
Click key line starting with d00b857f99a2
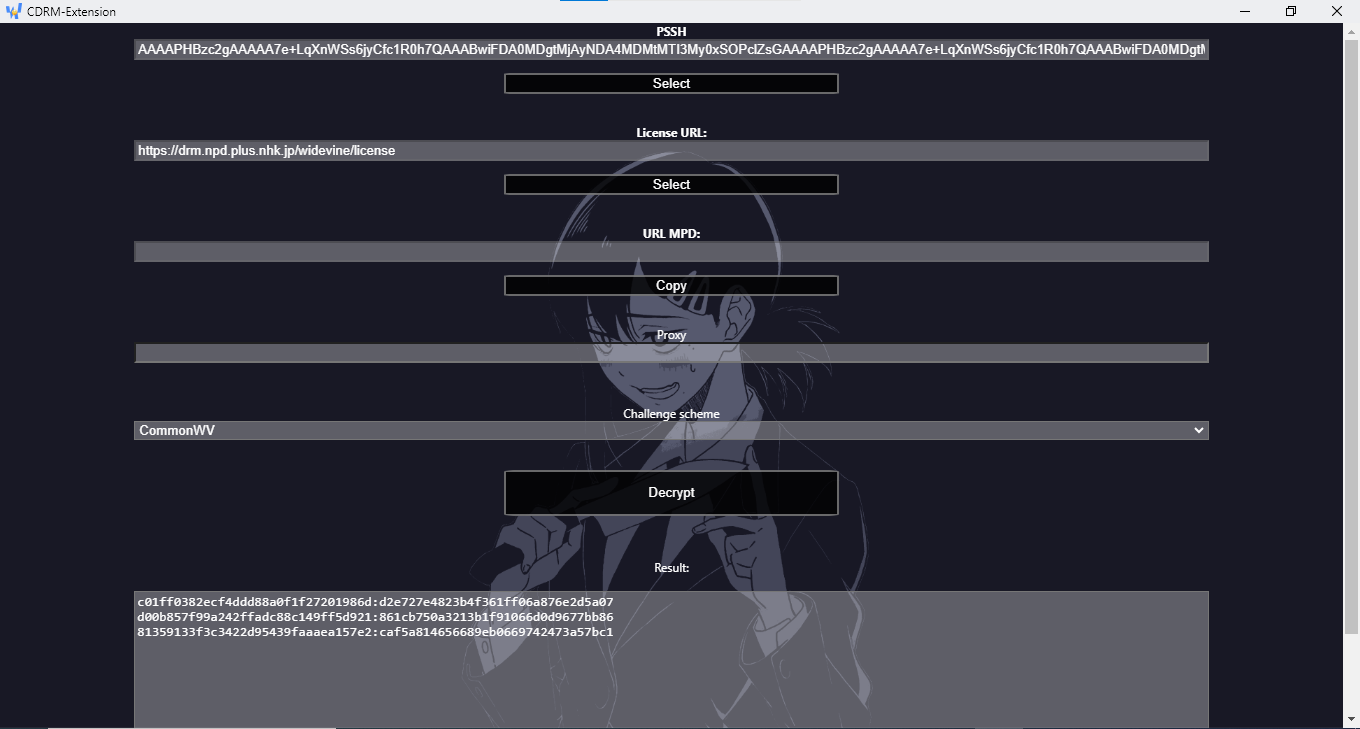375,617
